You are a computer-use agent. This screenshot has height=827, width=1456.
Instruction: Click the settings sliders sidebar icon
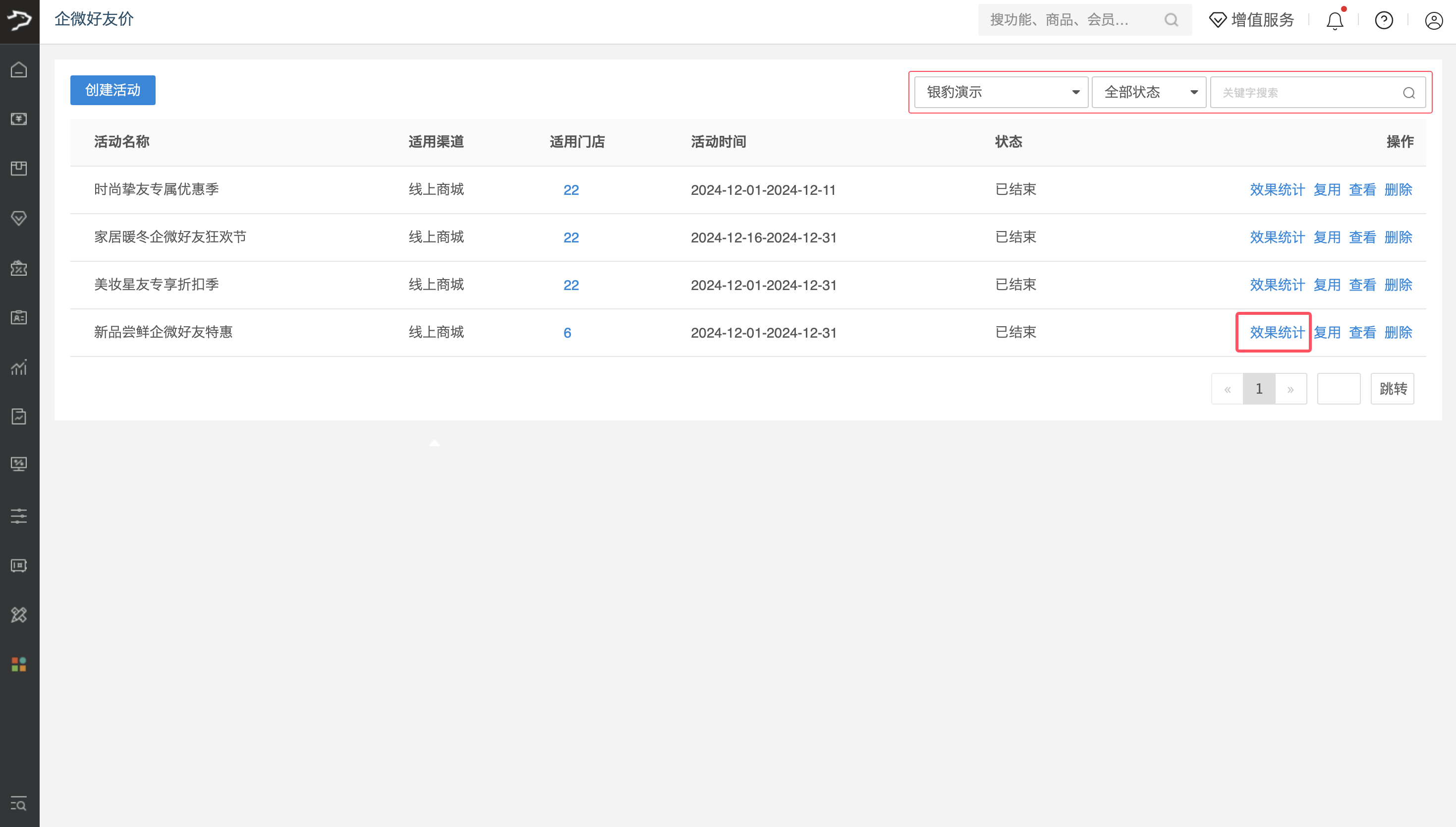click(19, 516)
